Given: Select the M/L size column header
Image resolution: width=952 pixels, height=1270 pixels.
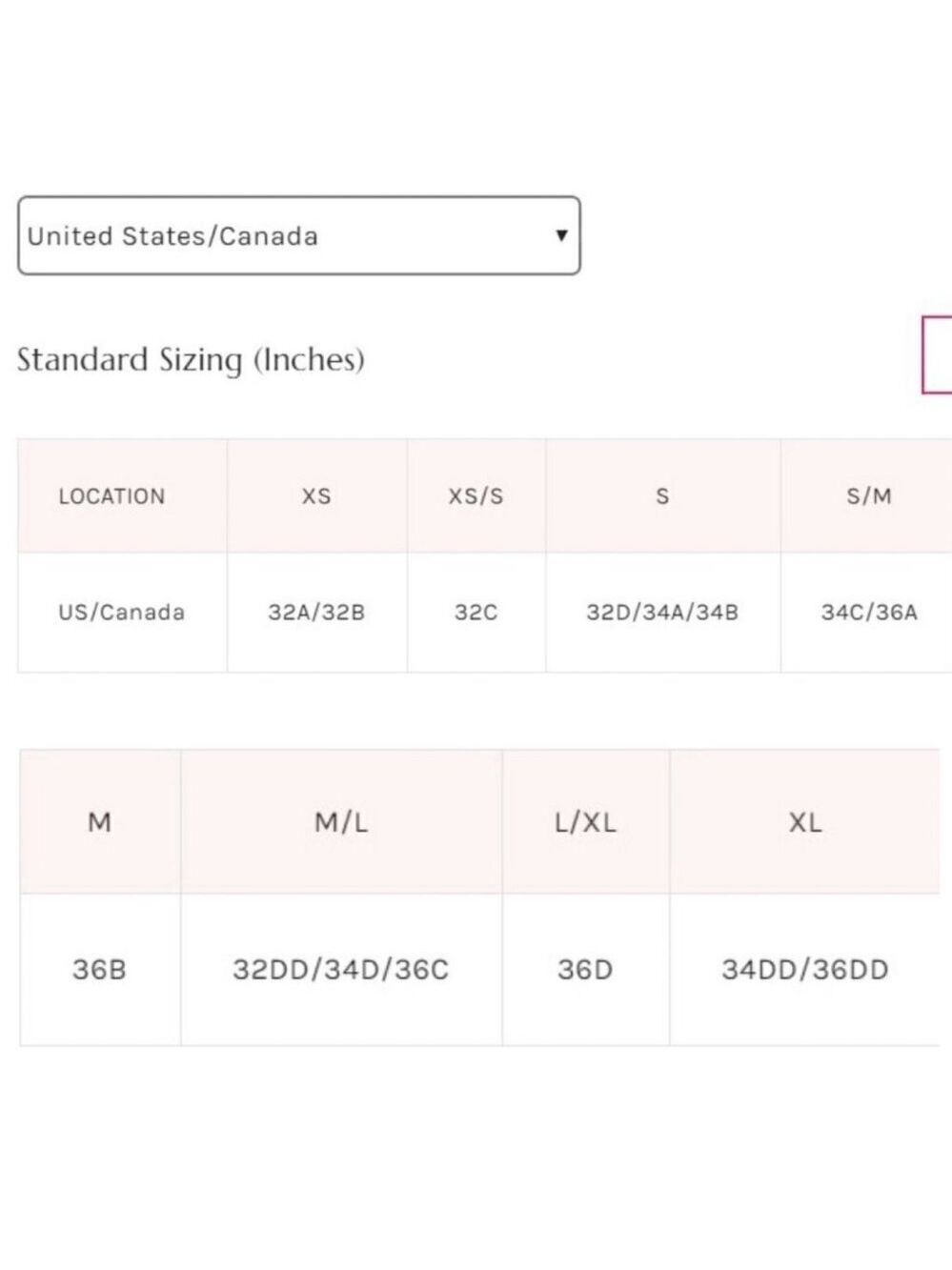Looking at the screenshot, I should tap(341, 822).
